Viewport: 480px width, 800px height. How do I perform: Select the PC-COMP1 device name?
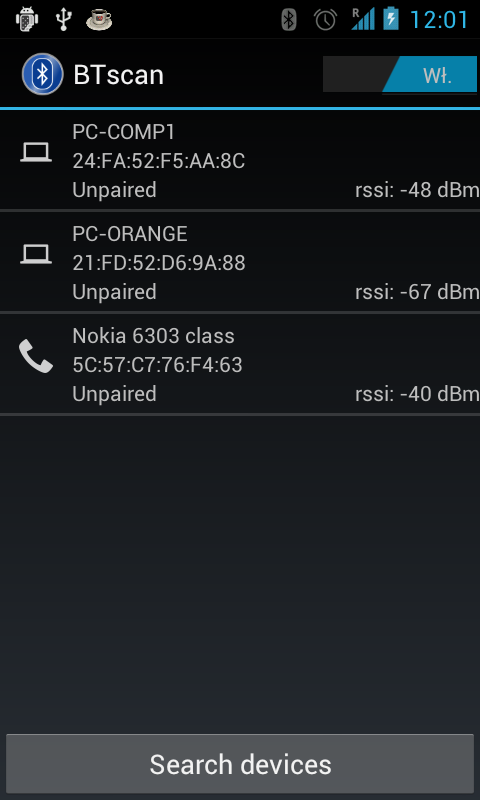[123, 132]
